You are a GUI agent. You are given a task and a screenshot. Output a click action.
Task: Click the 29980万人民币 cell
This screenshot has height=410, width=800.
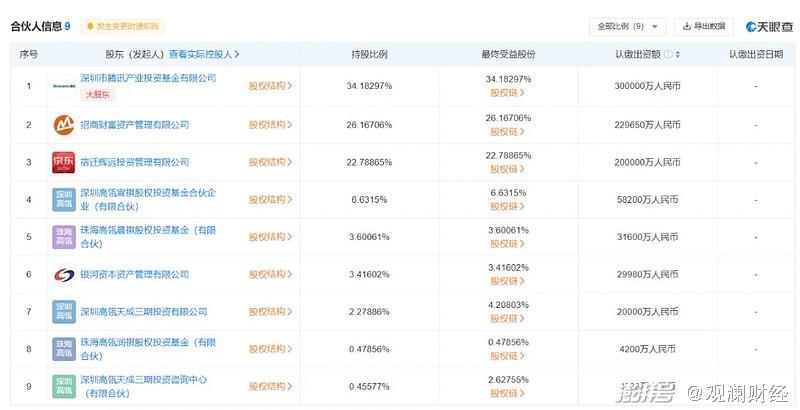tap(647, 274)
